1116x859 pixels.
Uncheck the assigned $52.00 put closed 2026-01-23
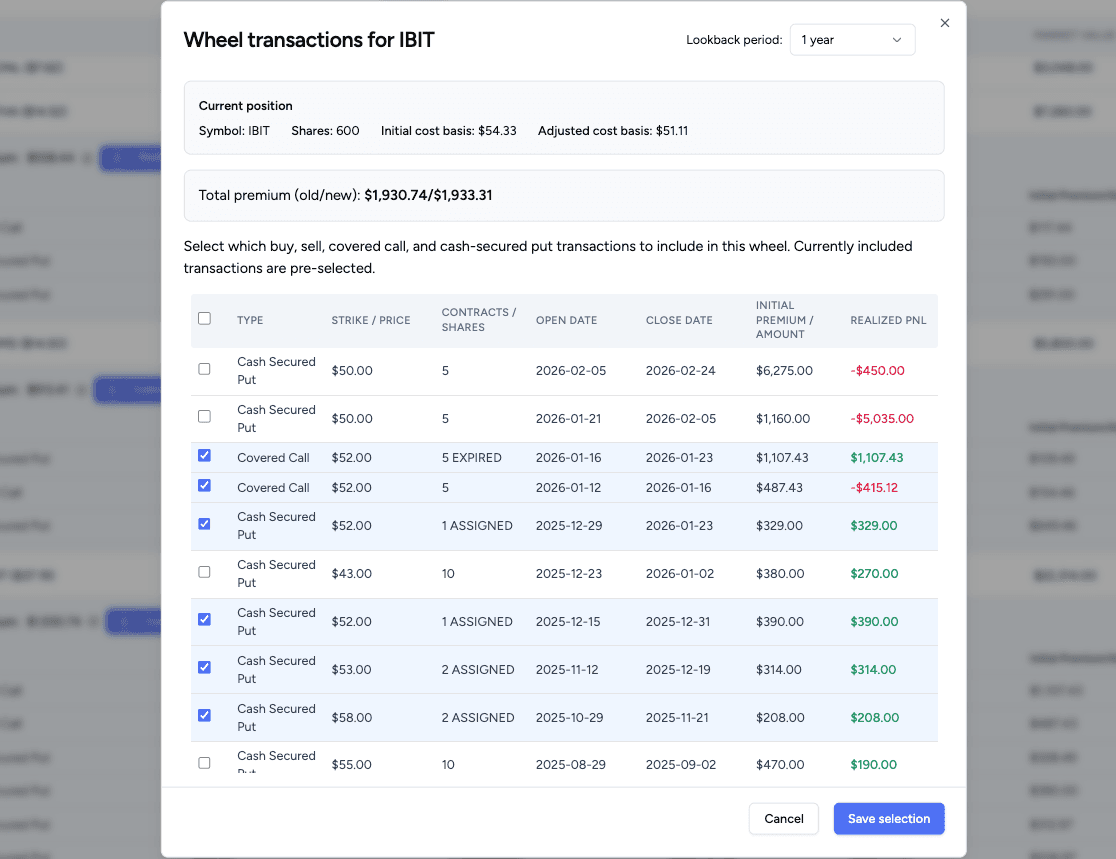click(x=204, y=523)
